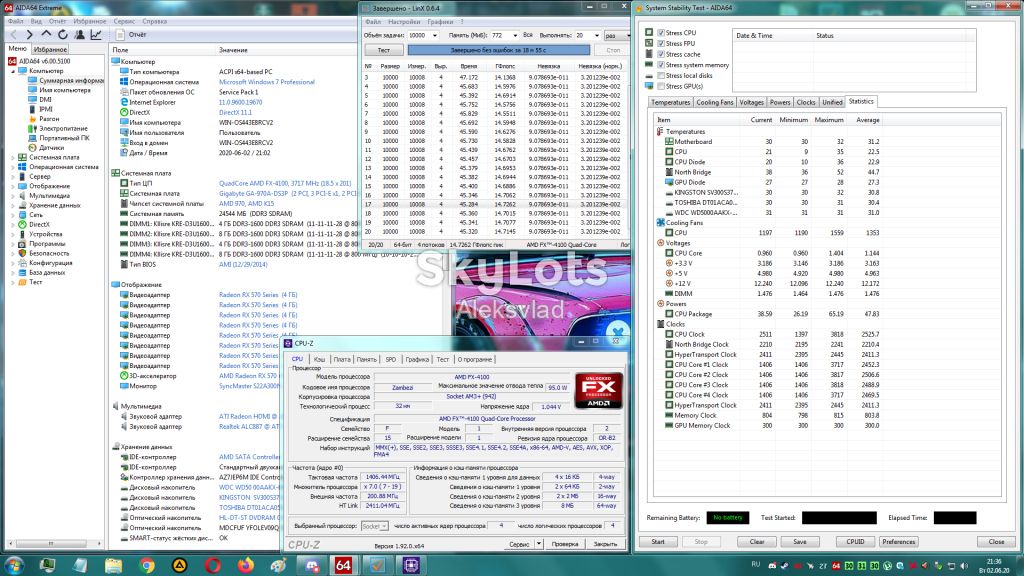Open Opera from the taskbar
1024x576 pixels.
click(x=212, y=566)
